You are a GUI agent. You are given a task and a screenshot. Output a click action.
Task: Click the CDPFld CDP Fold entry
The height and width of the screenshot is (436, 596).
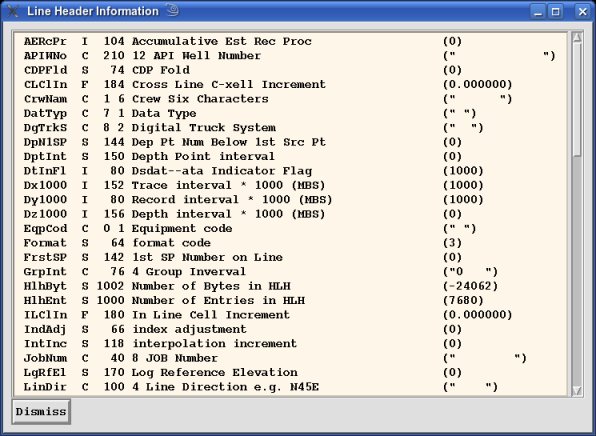(x=292, y=70)
